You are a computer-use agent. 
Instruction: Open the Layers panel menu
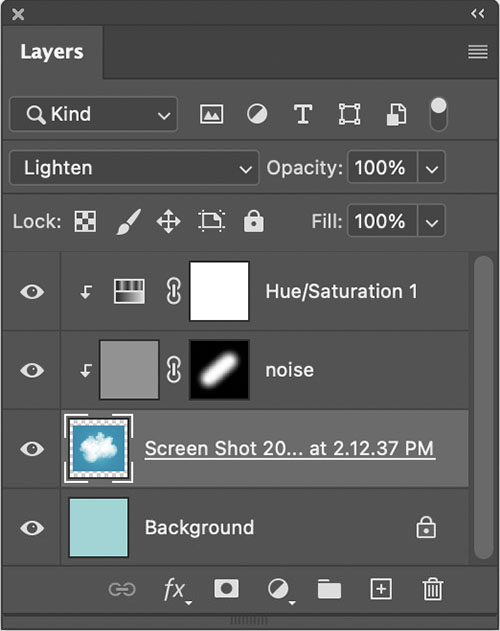point(478,52)
